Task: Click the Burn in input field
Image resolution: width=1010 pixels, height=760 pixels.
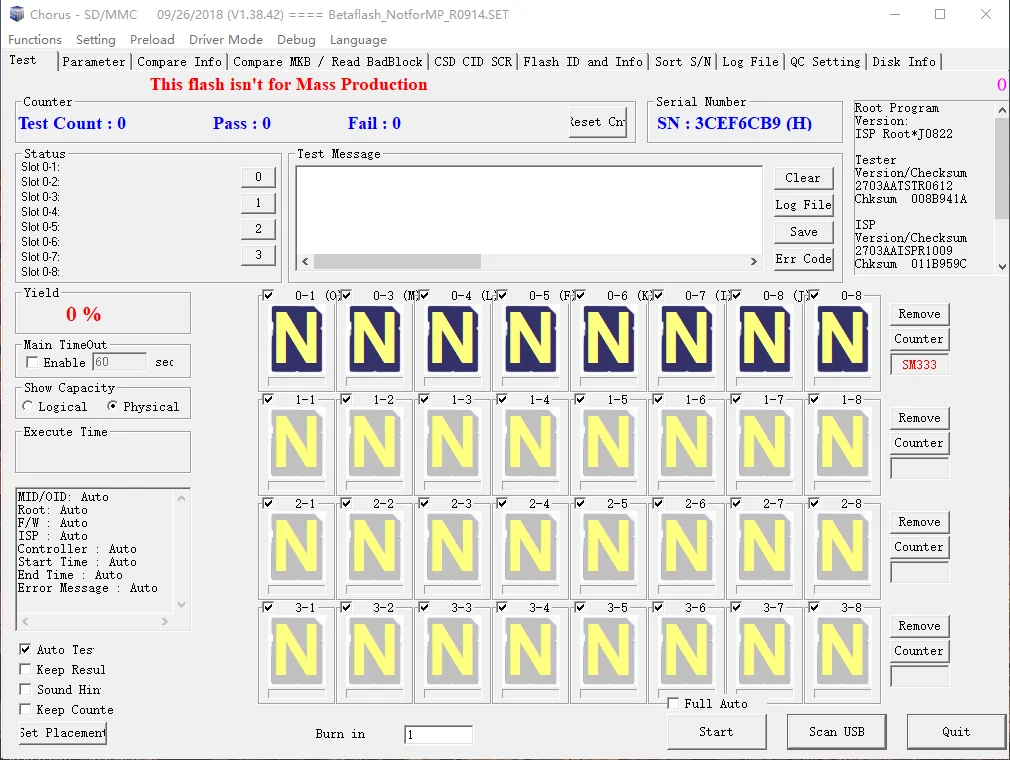Action: [x=438, y=735]
